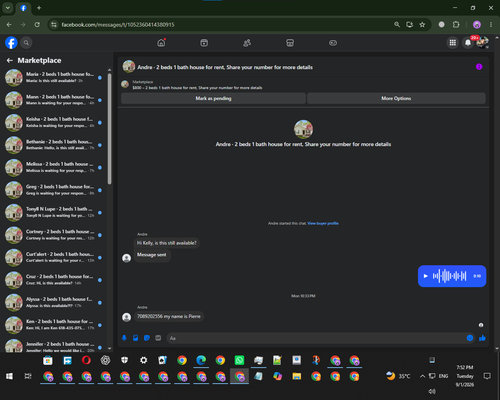The height and width of the screenshot is (400, 500).
Task: Click browser address bar URL
Action: click(118, 25)
